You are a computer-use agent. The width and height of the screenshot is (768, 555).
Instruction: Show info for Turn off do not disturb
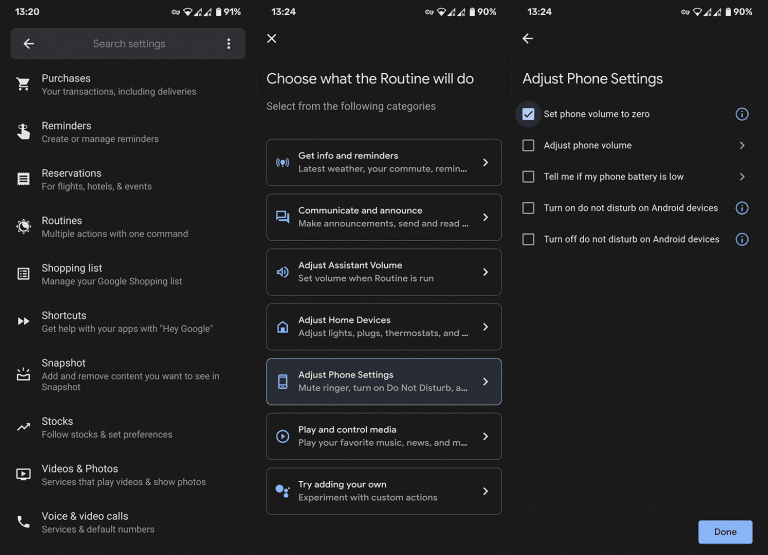(x=742, y=240)
